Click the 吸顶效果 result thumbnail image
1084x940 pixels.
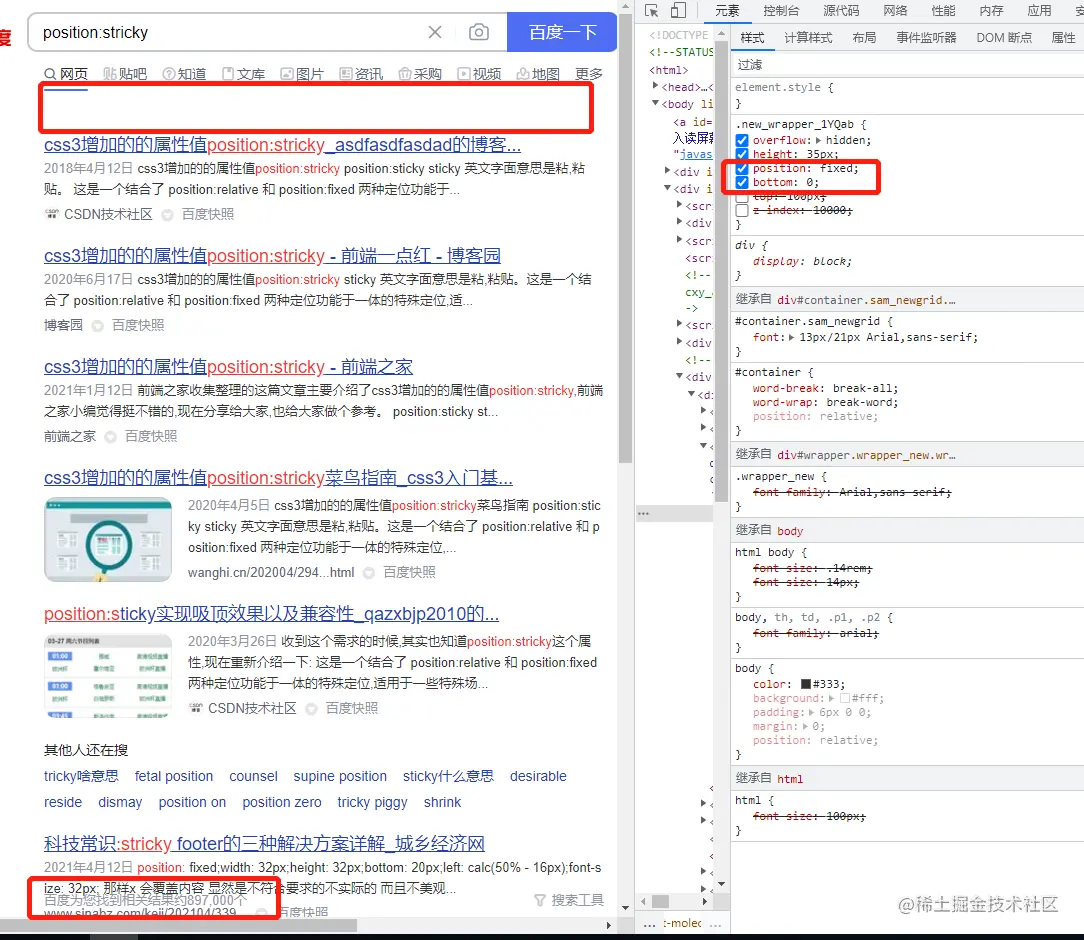point(108,675)
